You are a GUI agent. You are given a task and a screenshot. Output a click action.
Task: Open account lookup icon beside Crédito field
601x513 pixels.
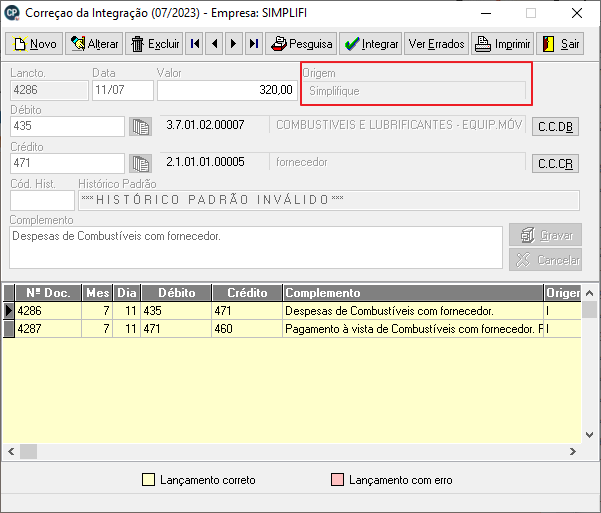140,164
